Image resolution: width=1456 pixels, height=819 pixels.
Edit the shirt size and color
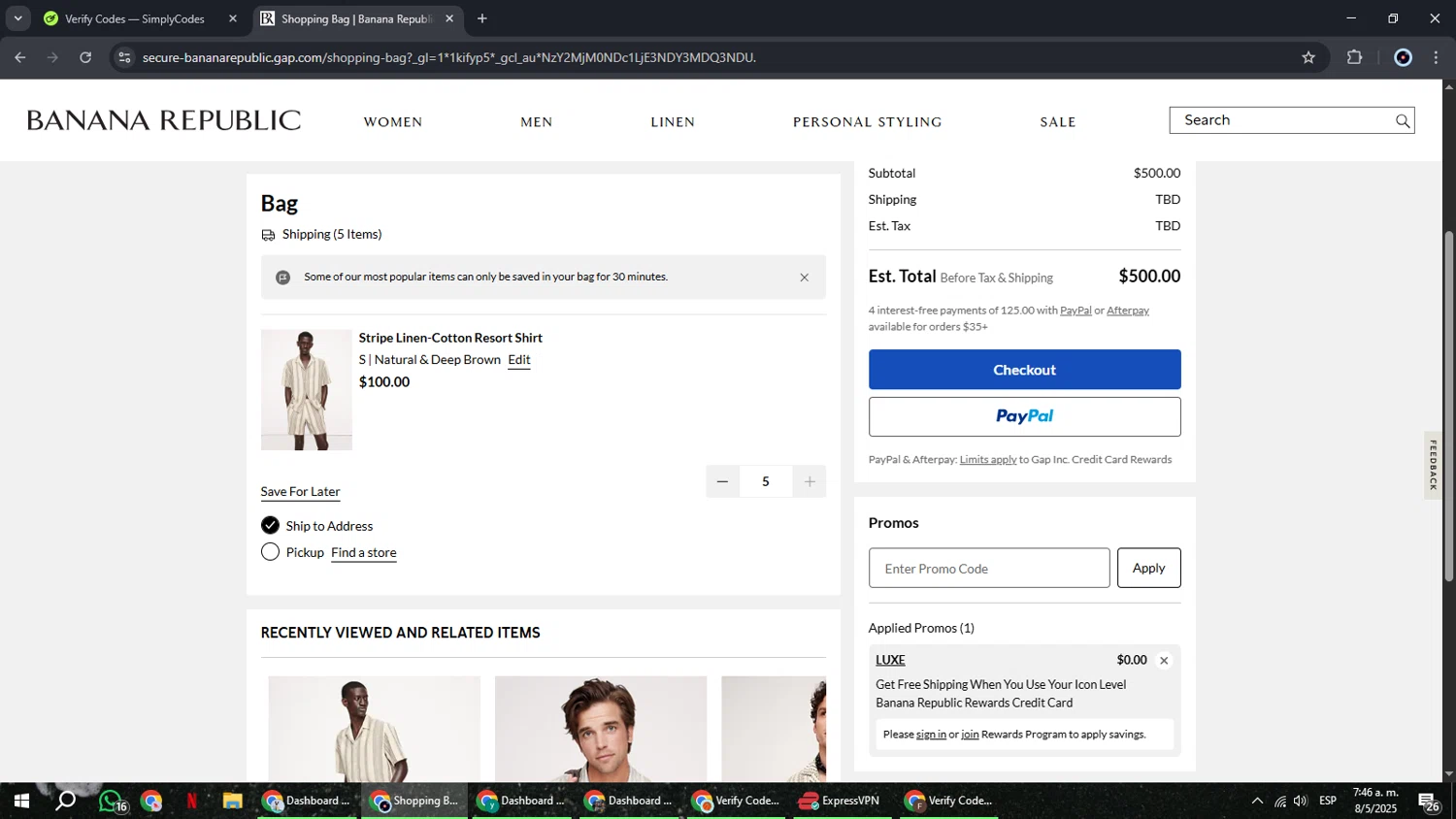point(519,360)
